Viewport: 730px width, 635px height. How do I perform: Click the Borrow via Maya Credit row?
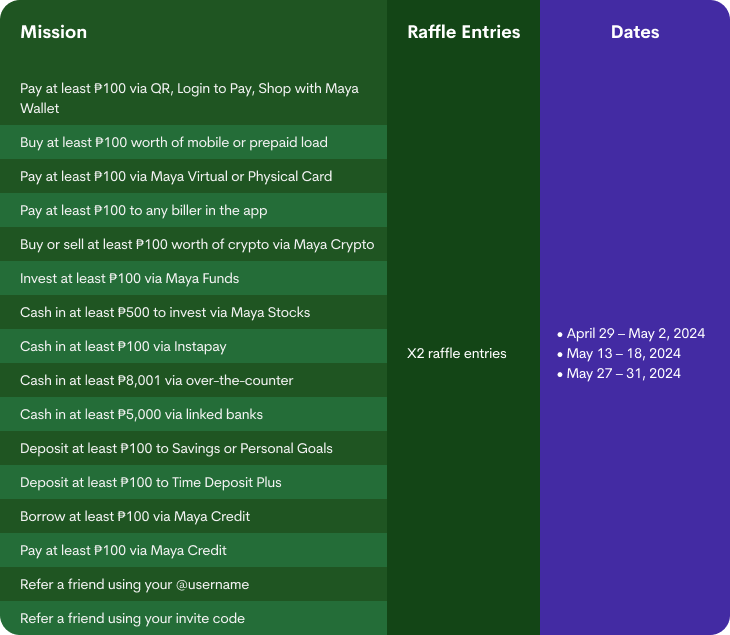pos(135,516)
